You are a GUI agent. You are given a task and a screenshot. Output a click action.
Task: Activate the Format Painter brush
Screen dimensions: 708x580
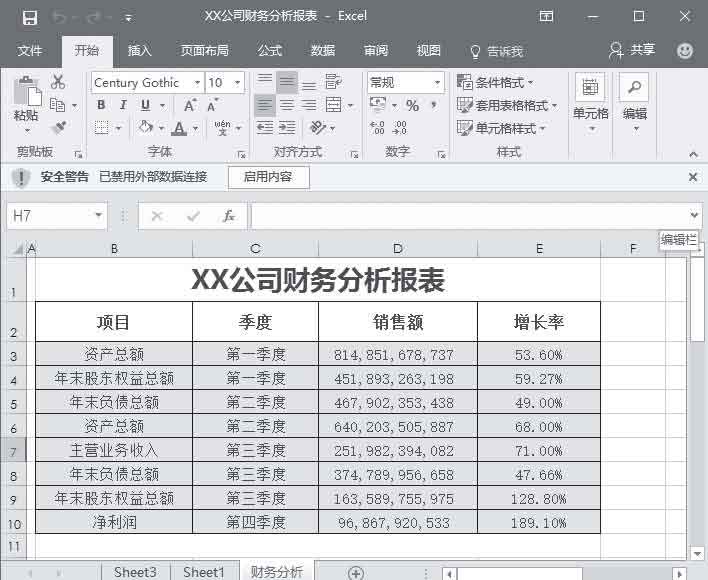tap(59, 128)
